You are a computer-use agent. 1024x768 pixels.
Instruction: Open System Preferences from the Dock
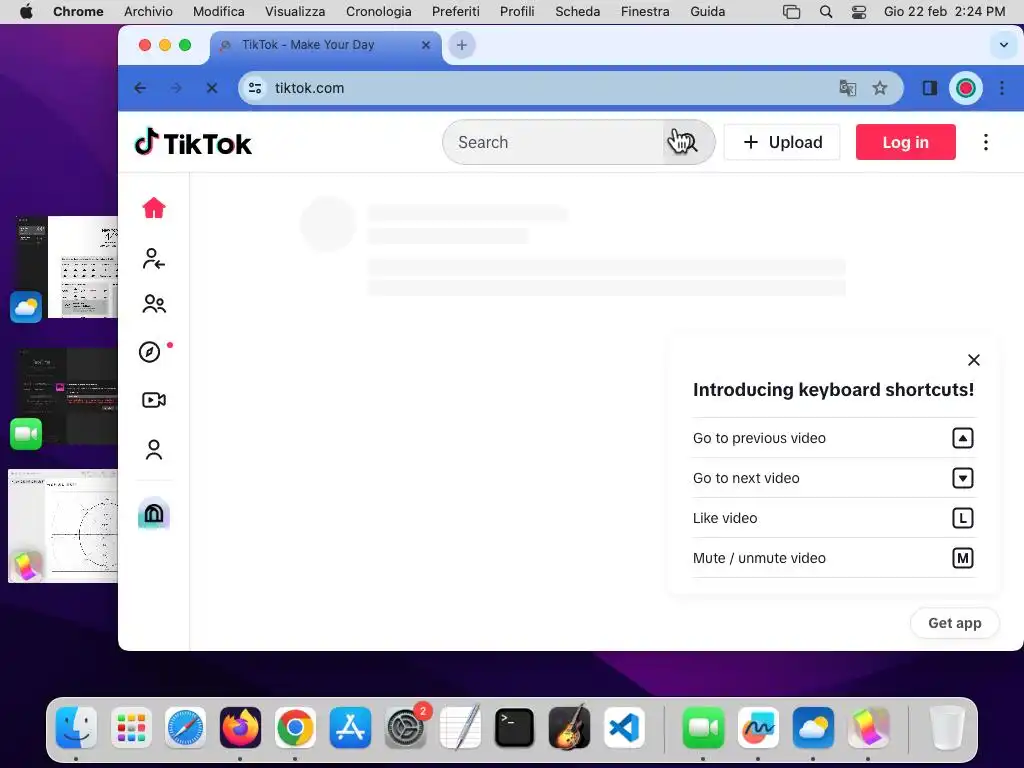[406, 728]
